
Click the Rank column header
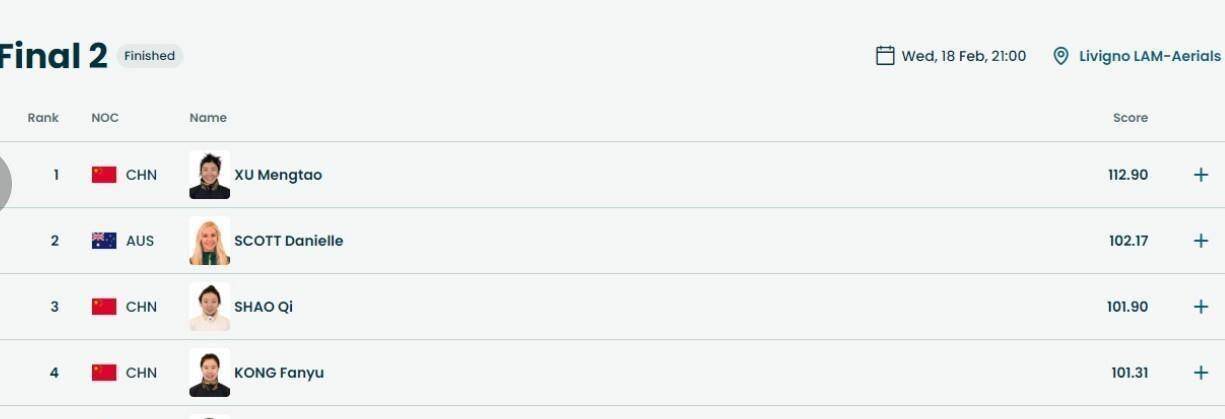click(x=43, y=118)
